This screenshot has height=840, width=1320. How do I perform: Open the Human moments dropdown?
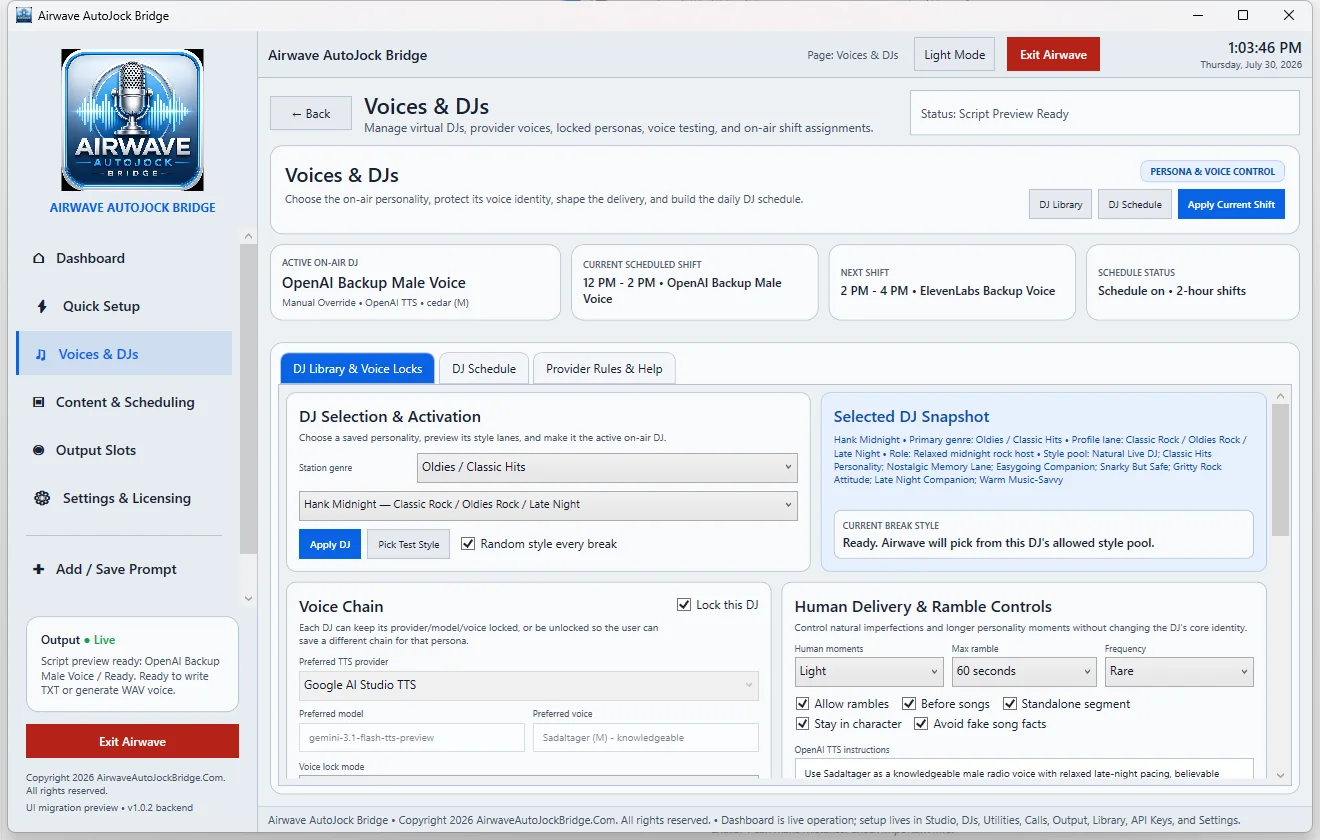(869, 671)
